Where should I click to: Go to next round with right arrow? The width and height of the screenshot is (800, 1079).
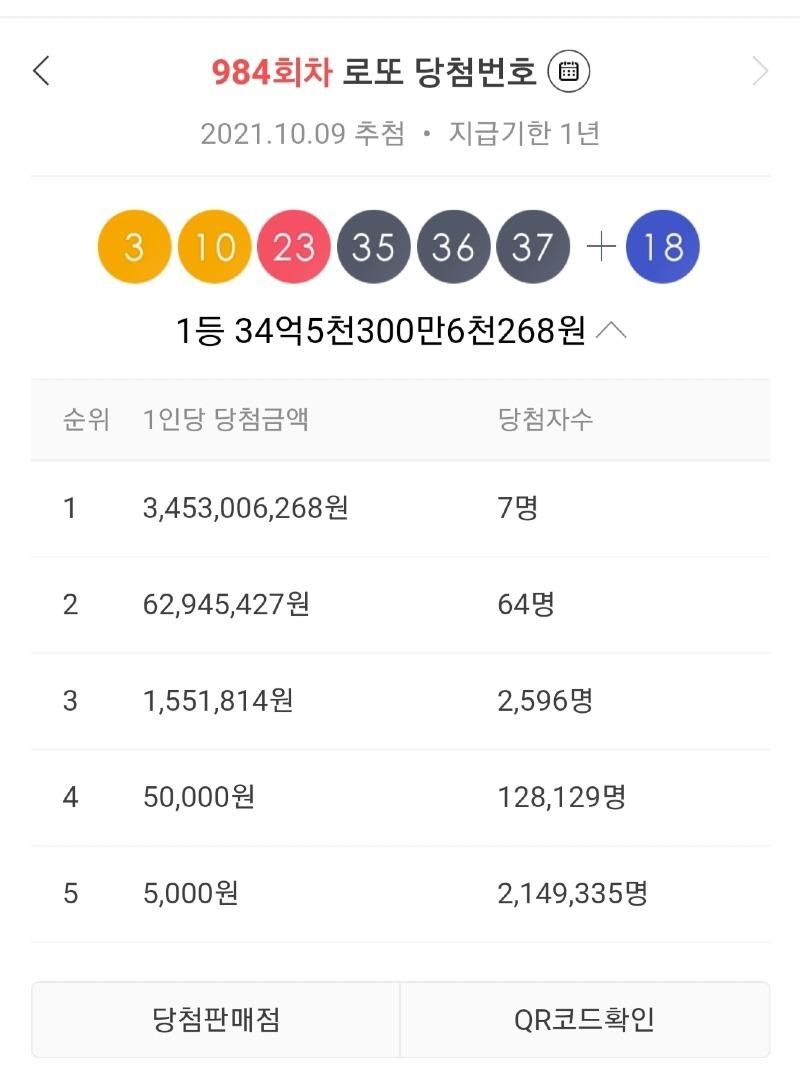point(759,71)
